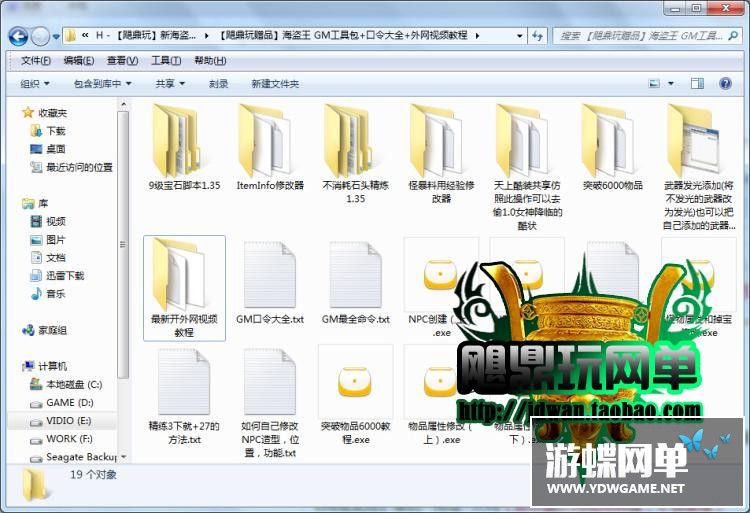The image size is (750, 513).
Task: Select the 天上酷装共享 folder icon
Action: click(521, 141)
